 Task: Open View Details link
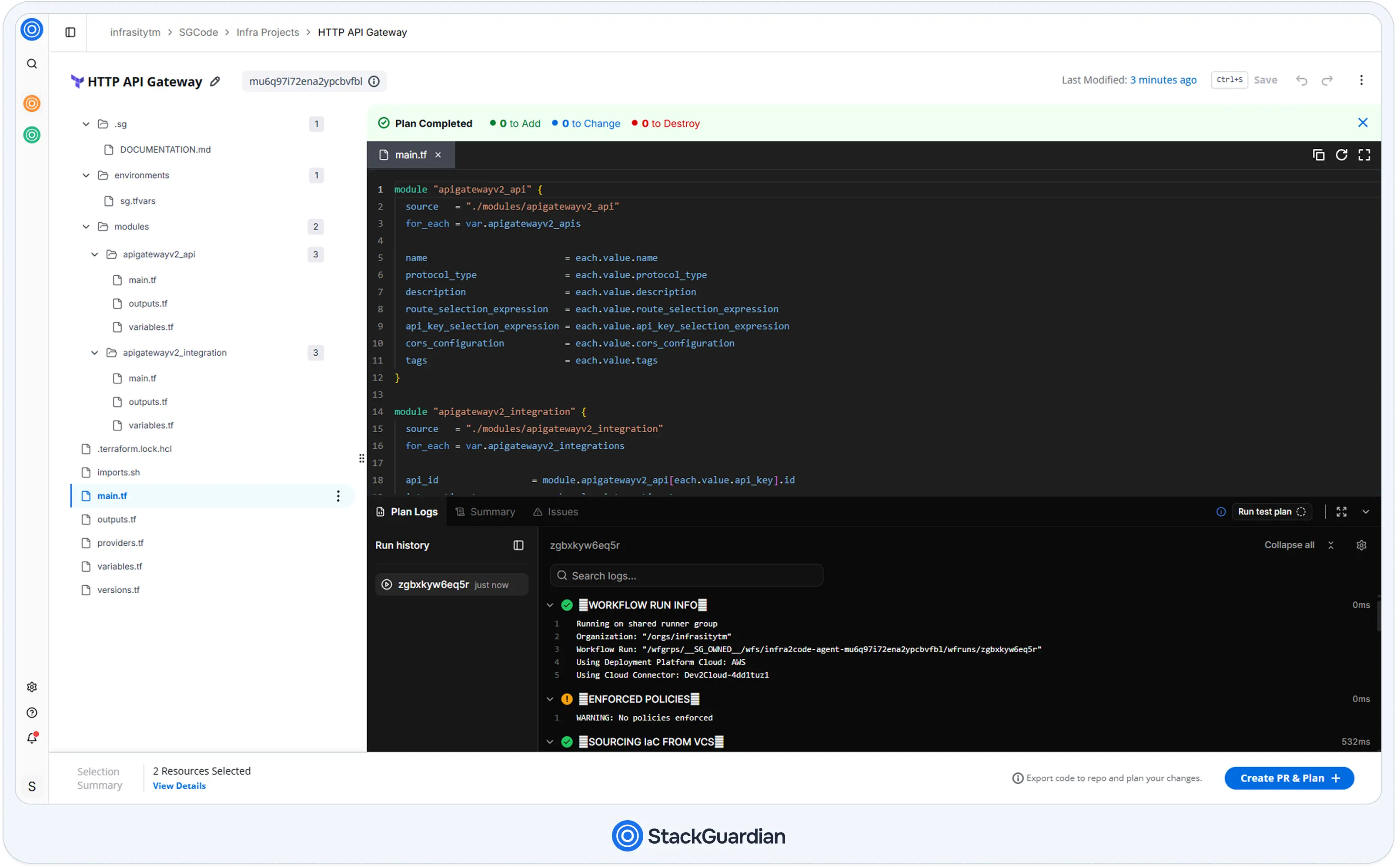179,787
